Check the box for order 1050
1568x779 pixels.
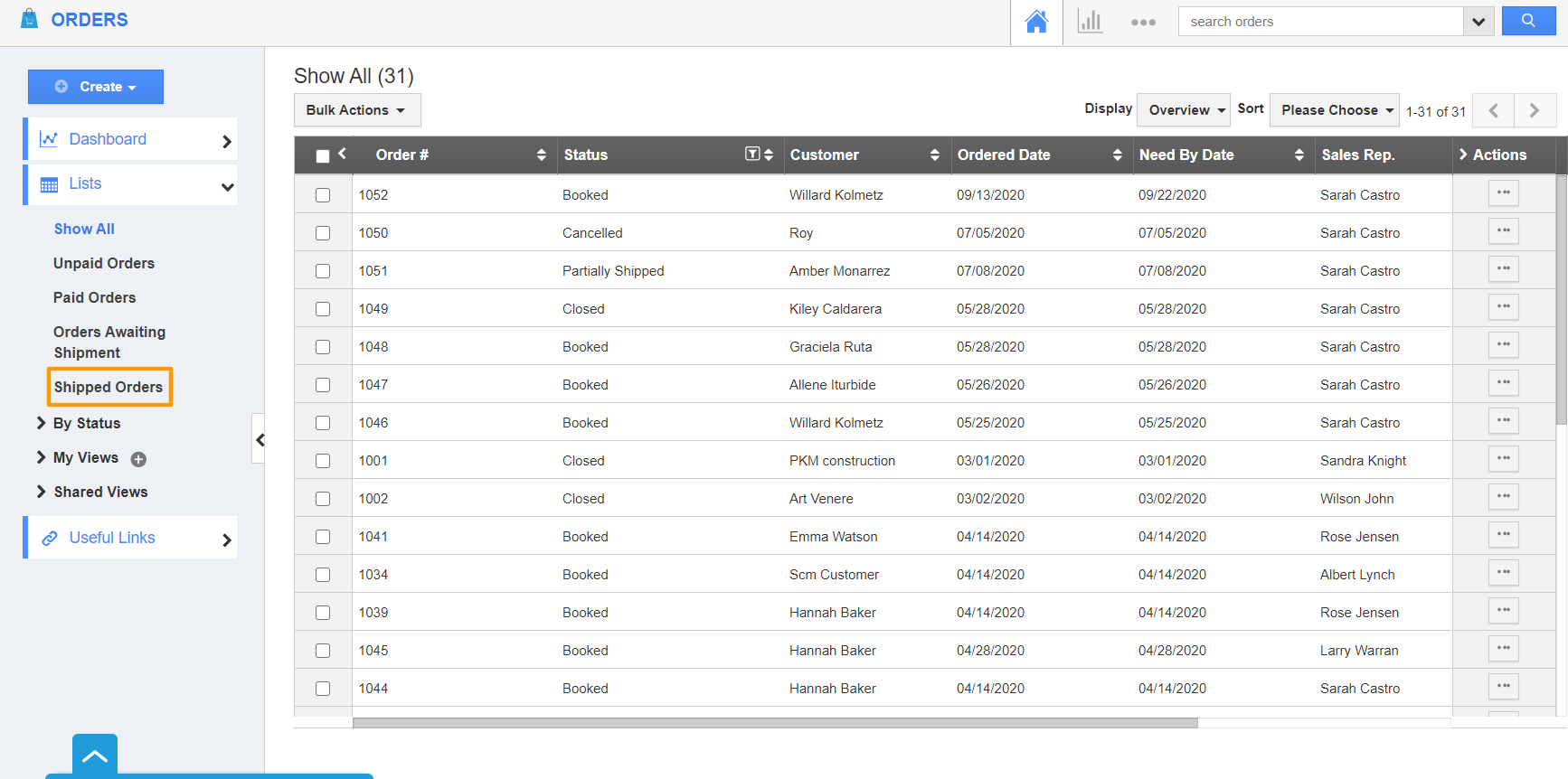[x=323, y=233]
